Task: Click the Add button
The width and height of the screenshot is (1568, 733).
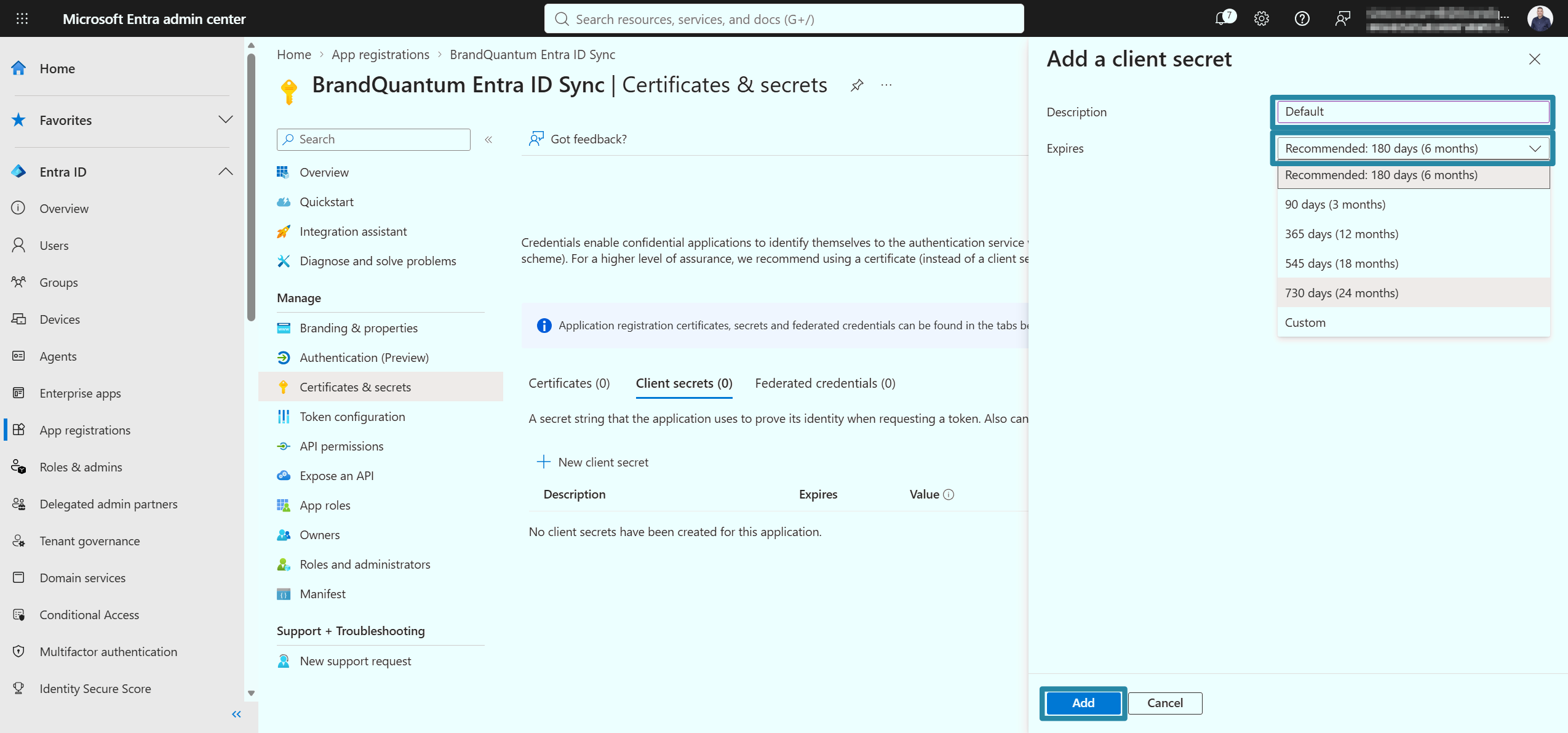Action: 1083,703
